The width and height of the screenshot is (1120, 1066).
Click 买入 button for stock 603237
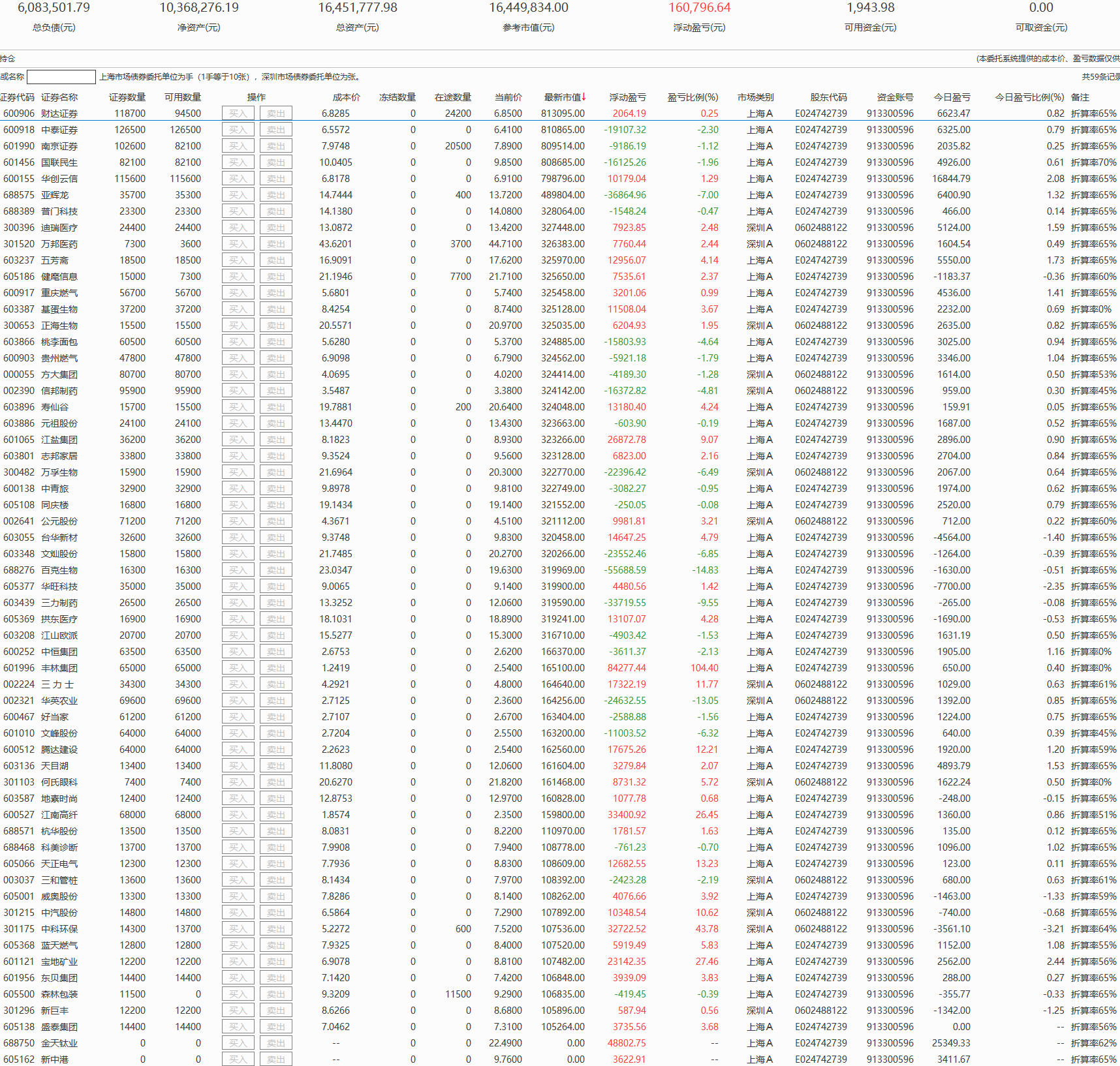click(238, 260)
